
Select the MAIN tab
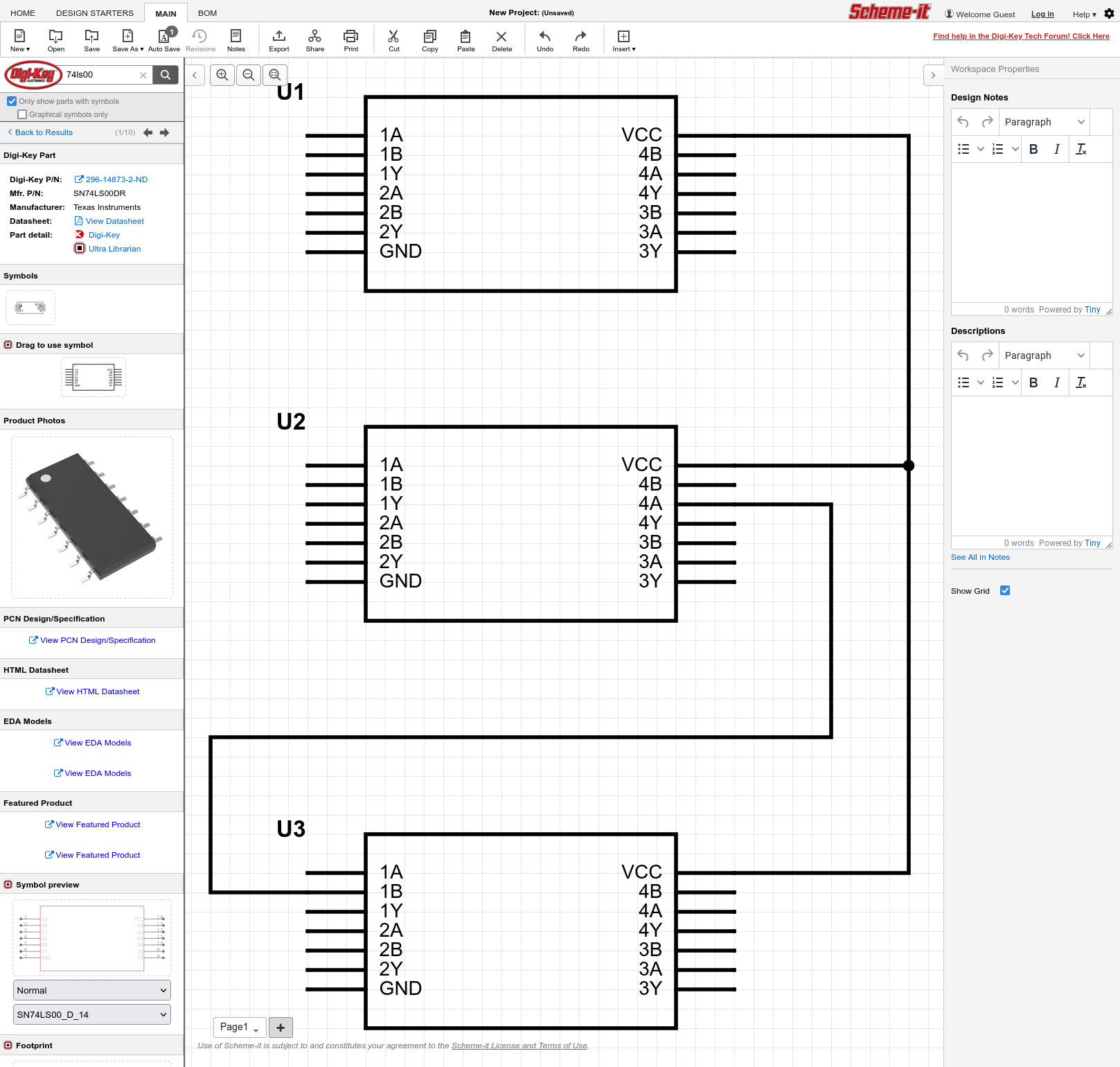click(x=166, y=13)
